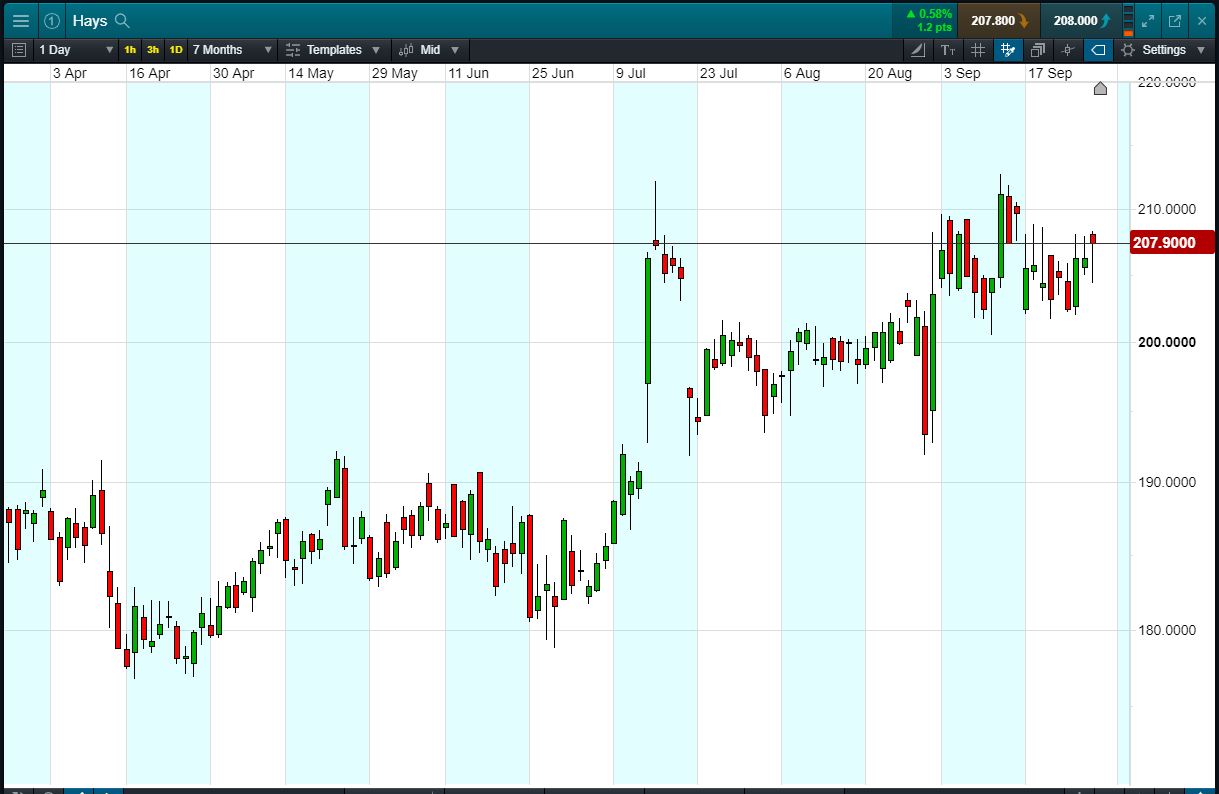Click the Hays product name

coord(90,20)
